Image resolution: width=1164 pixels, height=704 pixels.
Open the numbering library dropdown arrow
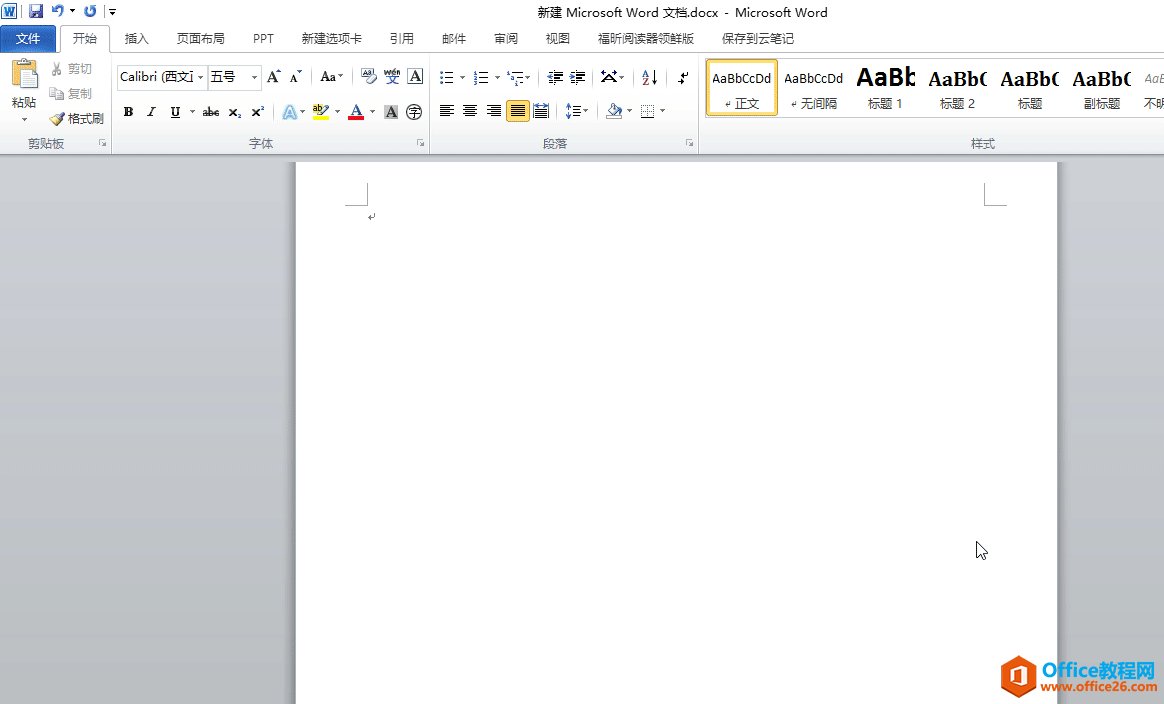point(497,77)
